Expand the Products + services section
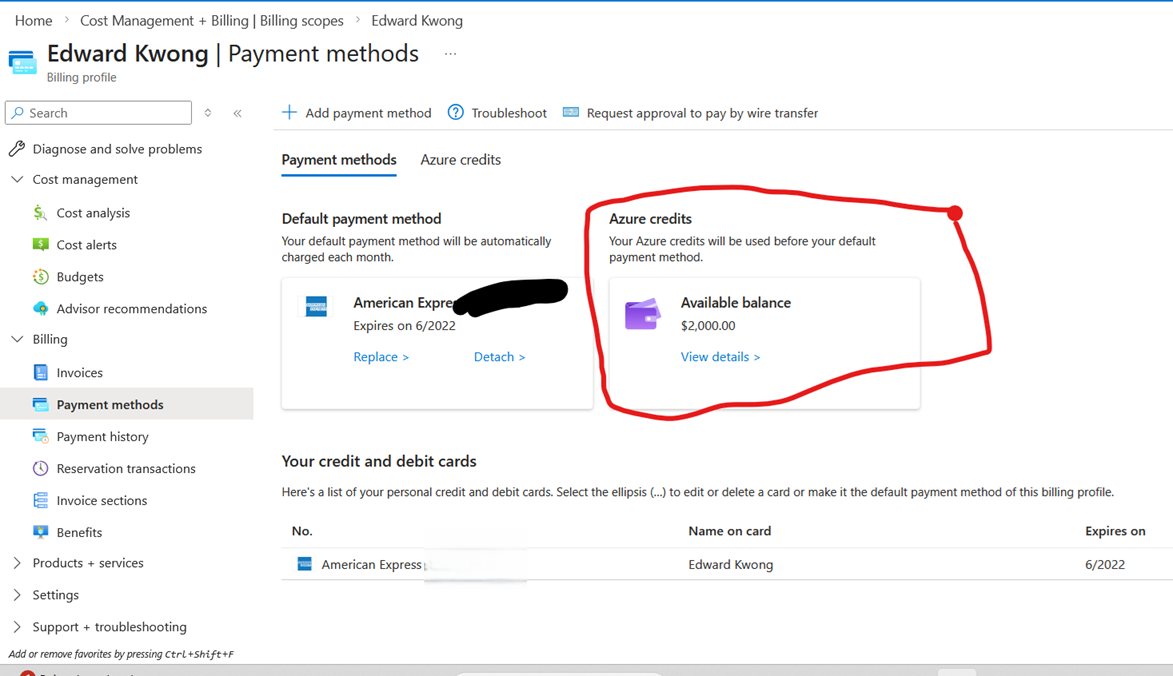The height and width of the screenshot is (676, 1173). [x=17, y=563]
